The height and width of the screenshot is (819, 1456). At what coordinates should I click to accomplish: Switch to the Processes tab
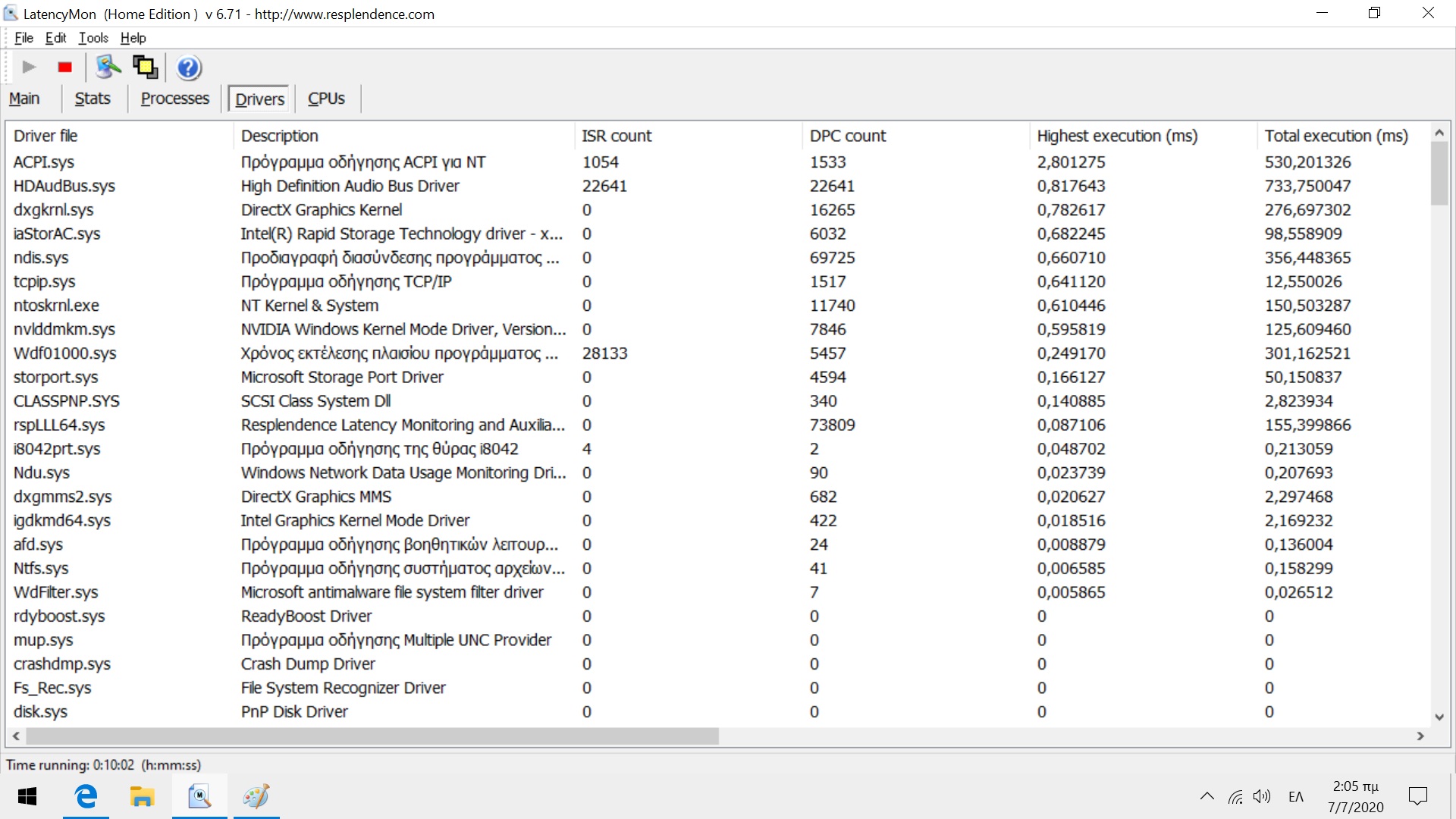[174, 99]
